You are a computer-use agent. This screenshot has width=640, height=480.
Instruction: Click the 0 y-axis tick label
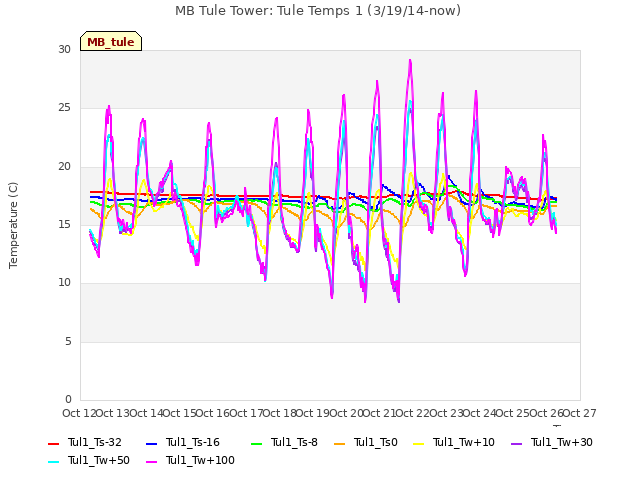[x=68, y=399]
